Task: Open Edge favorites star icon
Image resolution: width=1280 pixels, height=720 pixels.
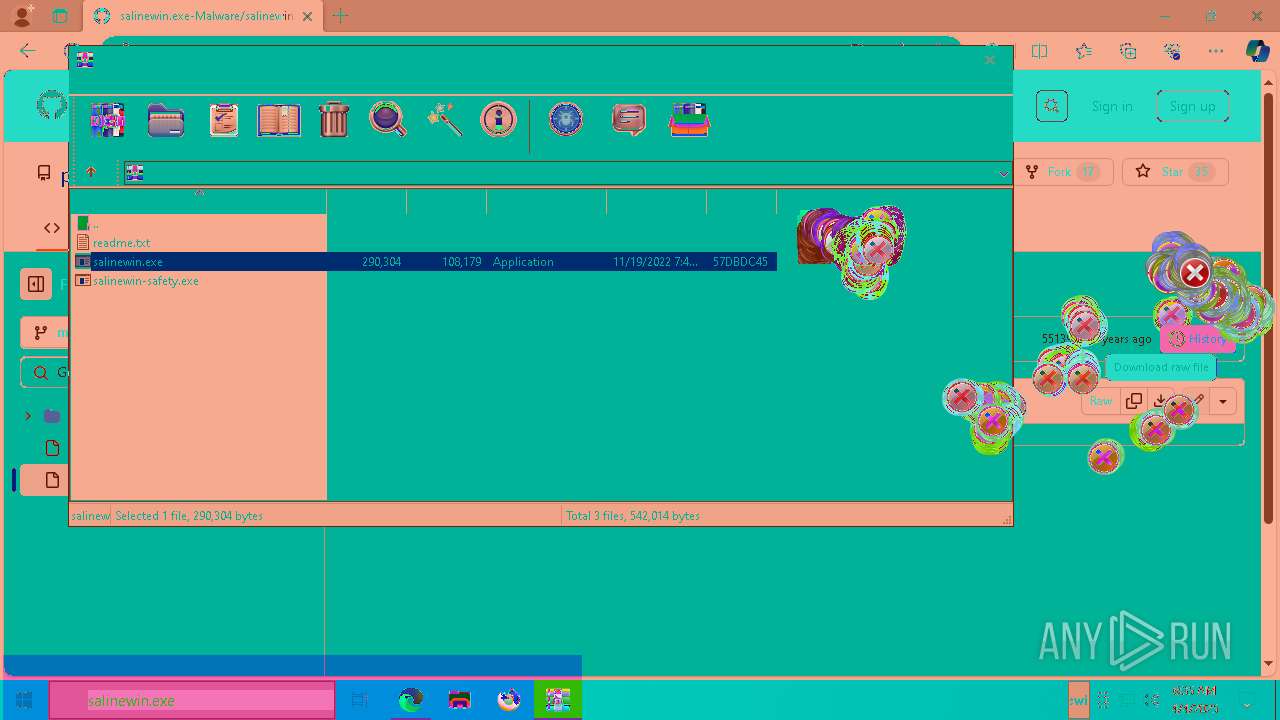Action: tap(1084, 51)
